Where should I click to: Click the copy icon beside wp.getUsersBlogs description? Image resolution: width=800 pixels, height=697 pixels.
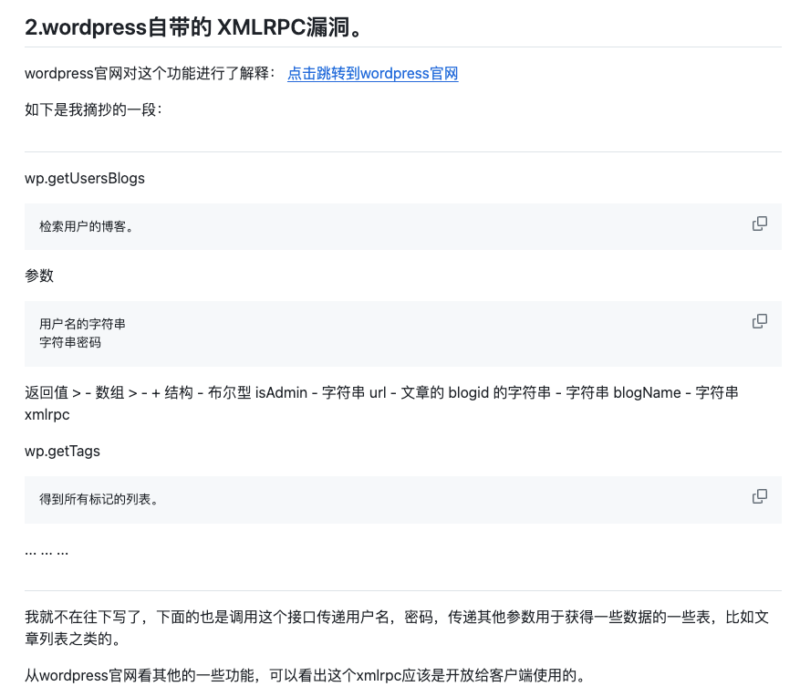[x=760, y=225]
